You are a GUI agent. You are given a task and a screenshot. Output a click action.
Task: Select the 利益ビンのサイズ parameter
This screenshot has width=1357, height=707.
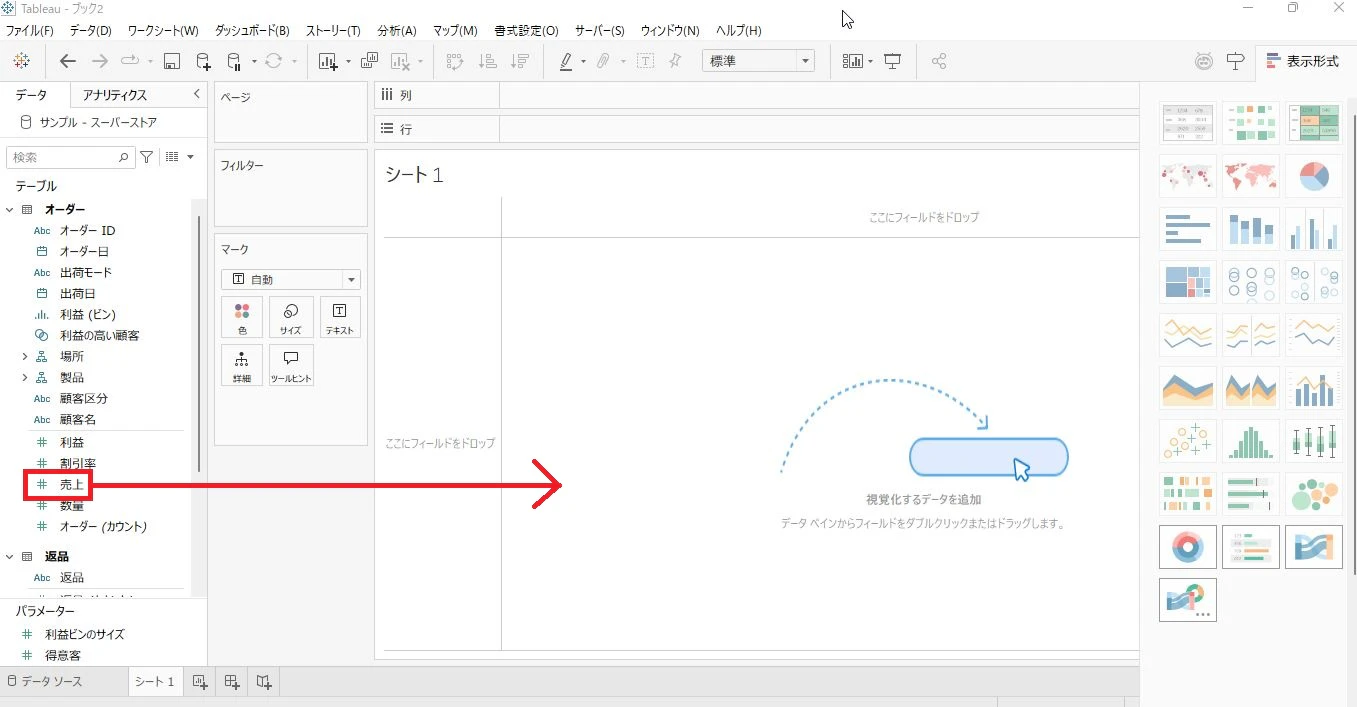click(85, 634)
